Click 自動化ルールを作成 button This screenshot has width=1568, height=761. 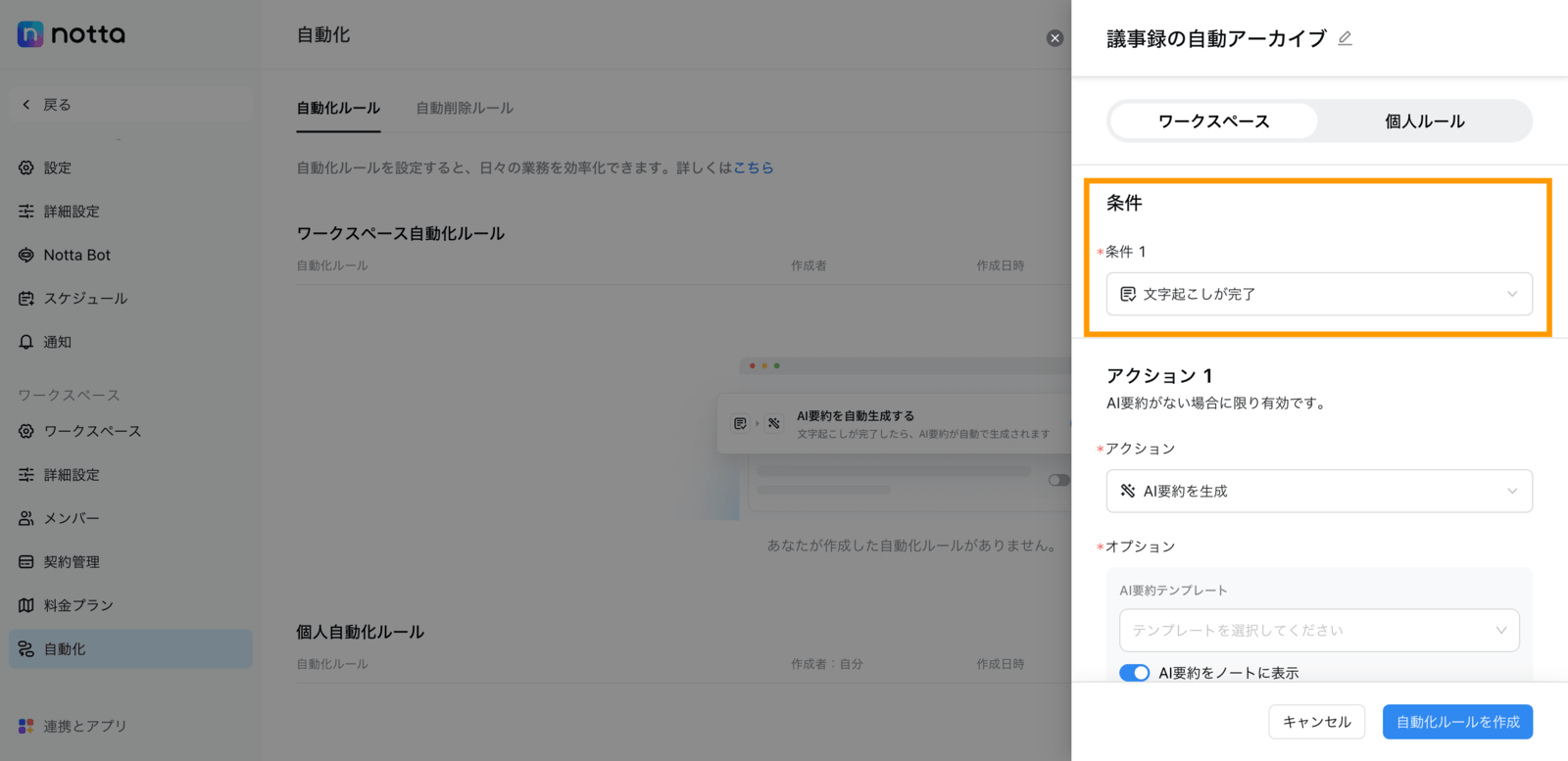point(1457,722)
